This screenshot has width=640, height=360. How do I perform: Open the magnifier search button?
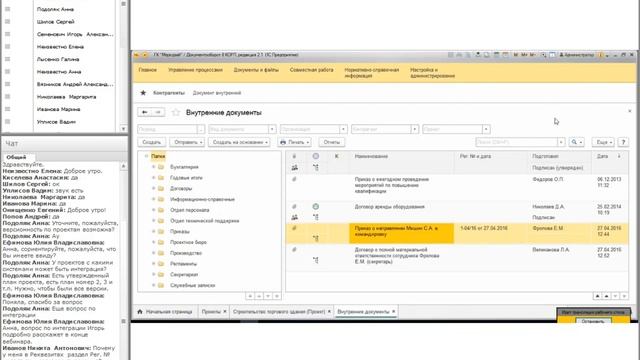577,142
